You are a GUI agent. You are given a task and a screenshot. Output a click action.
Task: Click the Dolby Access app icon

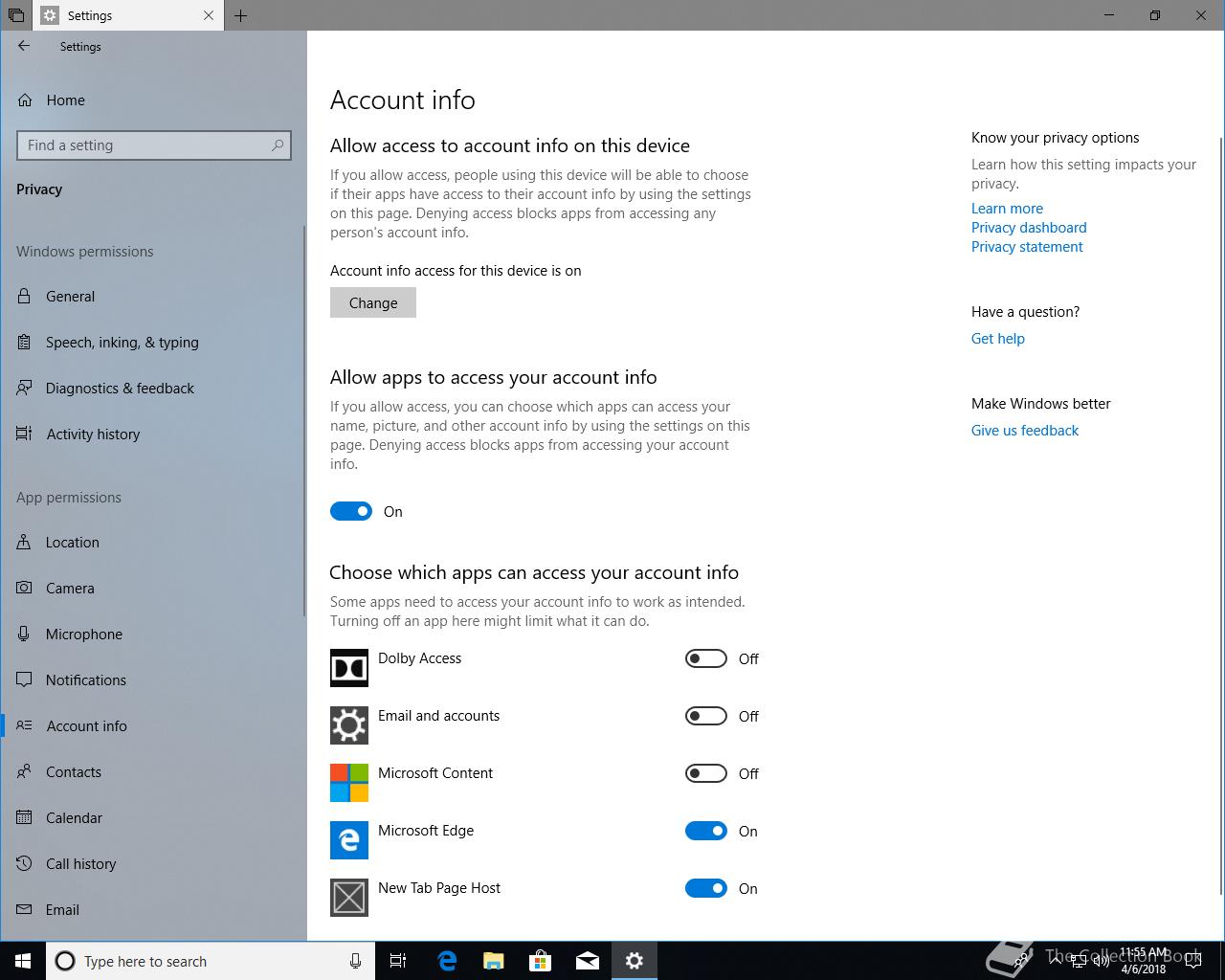tap(349, 668)
